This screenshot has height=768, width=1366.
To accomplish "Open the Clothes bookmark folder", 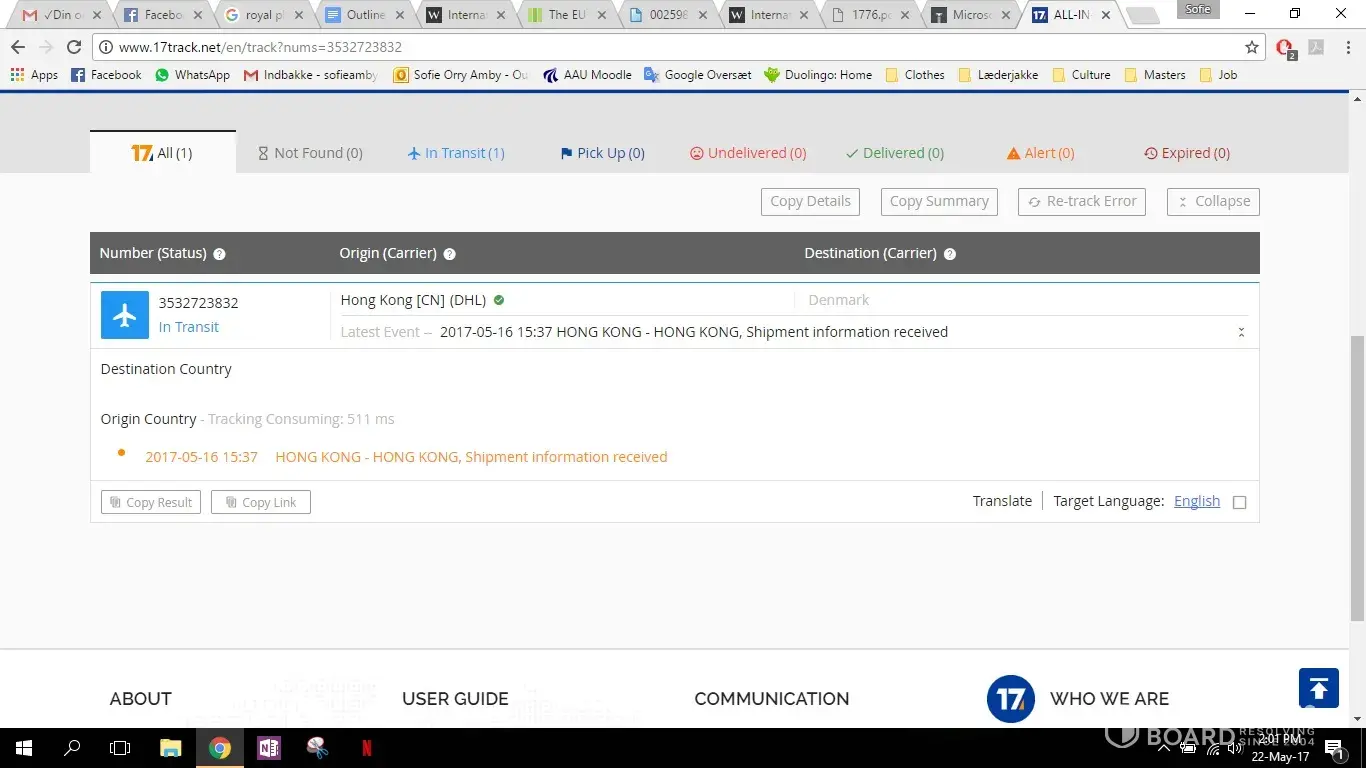I will coord(915,75).
